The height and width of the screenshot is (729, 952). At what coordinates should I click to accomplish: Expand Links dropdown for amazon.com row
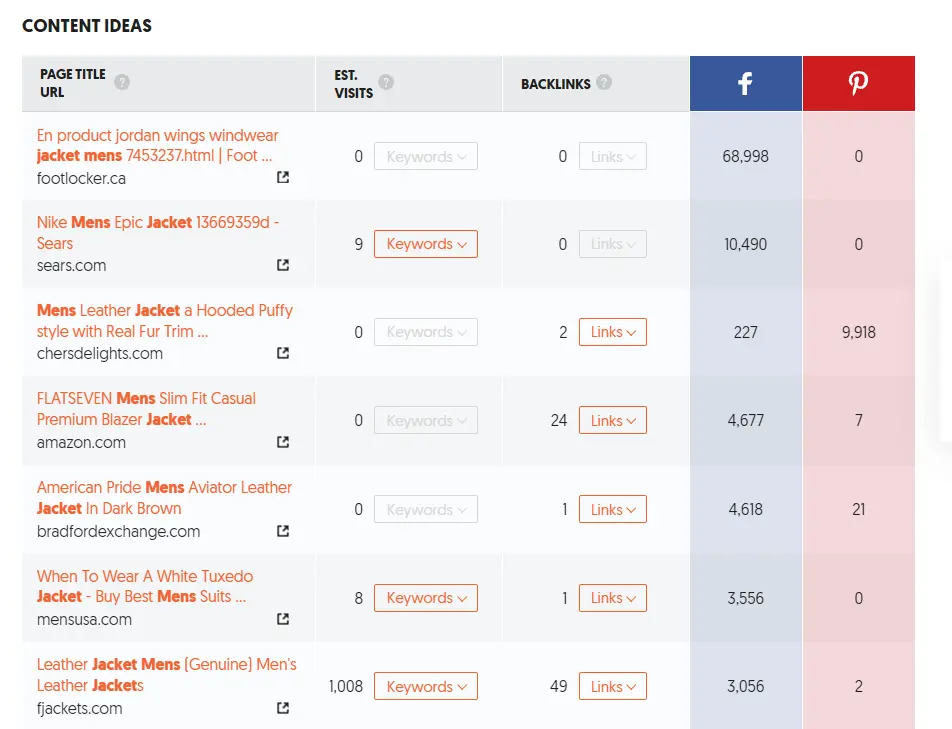tap(612, 421)
